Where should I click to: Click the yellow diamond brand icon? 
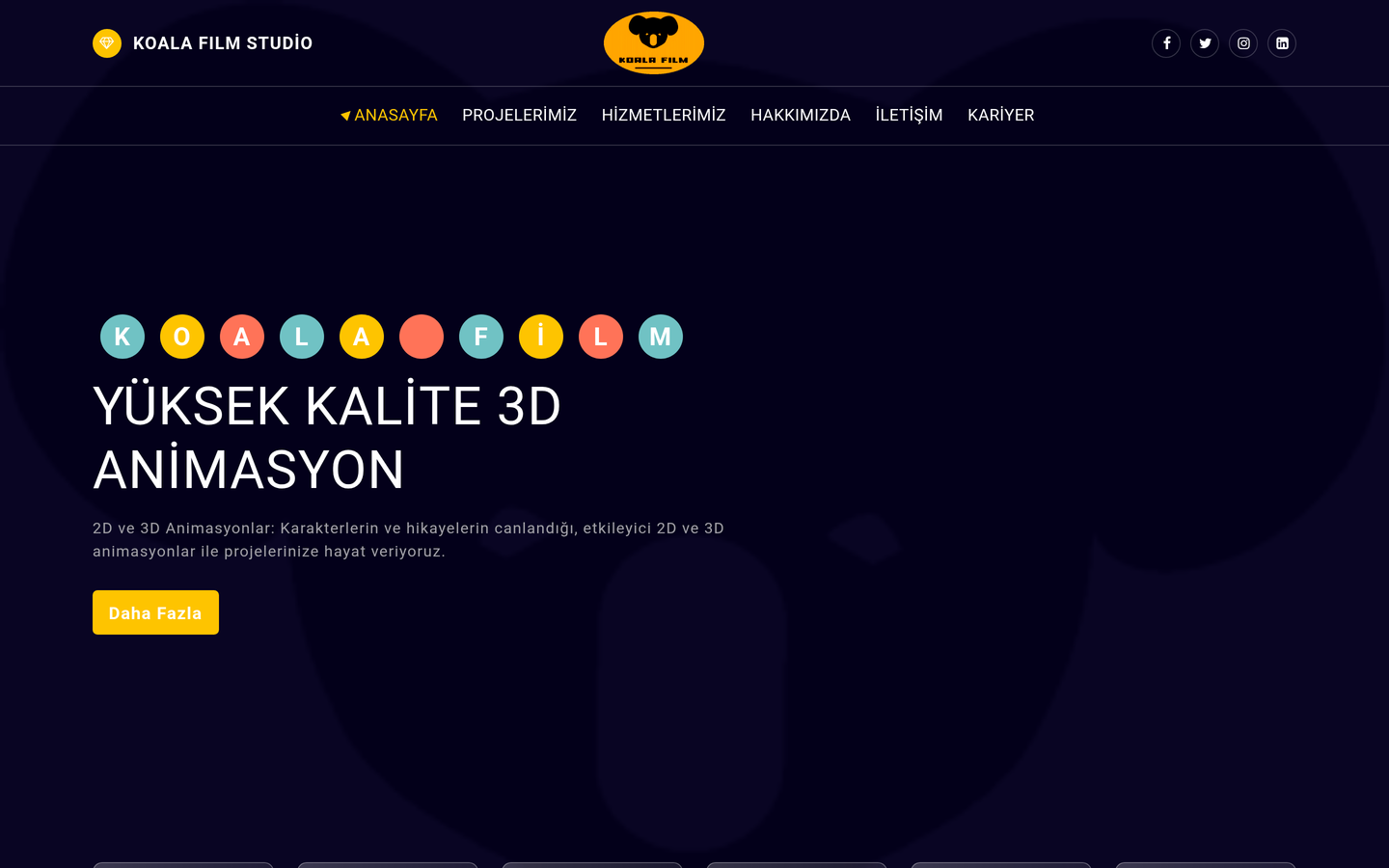(x=107, y=43)
